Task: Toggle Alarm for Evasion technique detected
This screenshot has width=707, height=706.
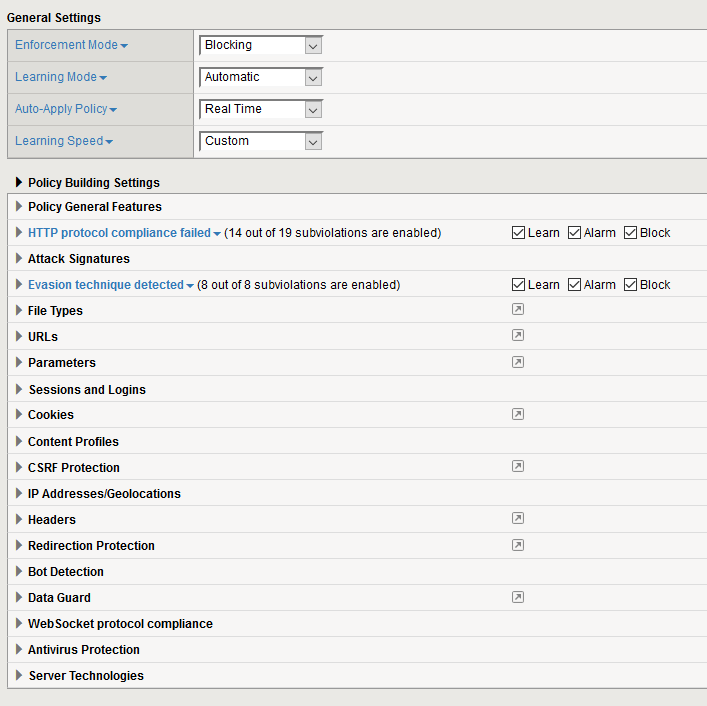Action: [574, 285]
